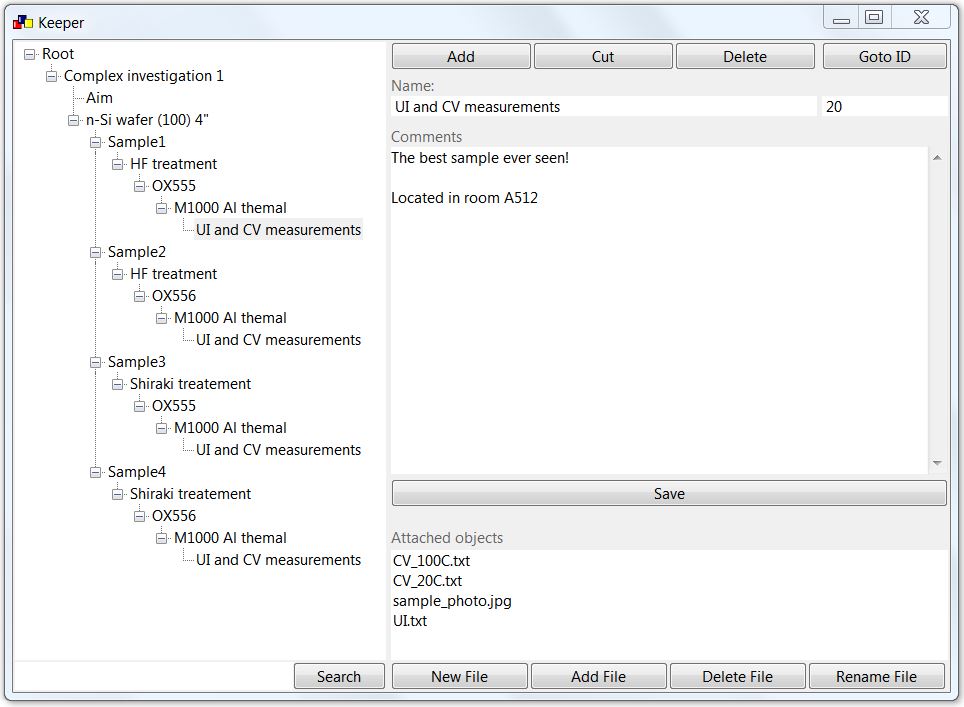
Task: Click the Delete File button
Action: (x=737, y=677)
